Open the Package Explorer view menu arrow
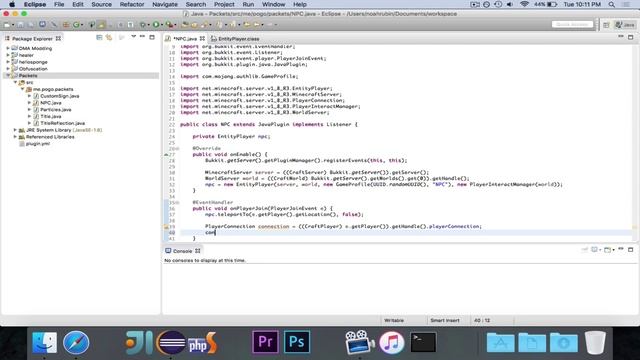Image resolution: width=640 pixels, height=360 pixels. click(x=133, y=37)
